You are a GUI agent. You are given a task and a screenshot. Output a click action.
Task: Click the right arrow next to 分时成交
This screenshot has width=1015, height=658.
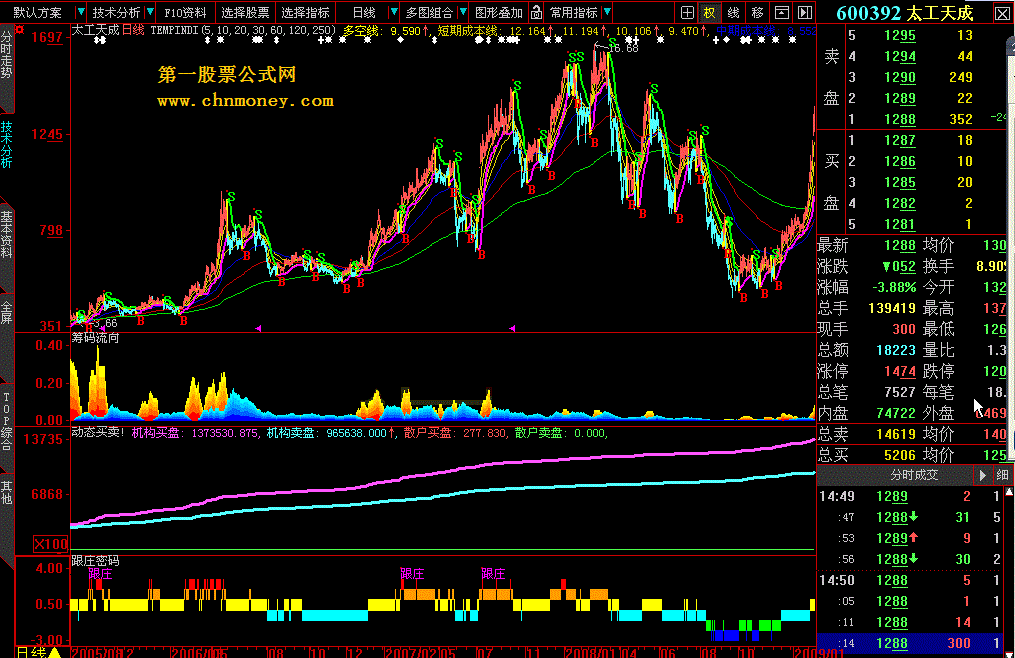[982, 475]
